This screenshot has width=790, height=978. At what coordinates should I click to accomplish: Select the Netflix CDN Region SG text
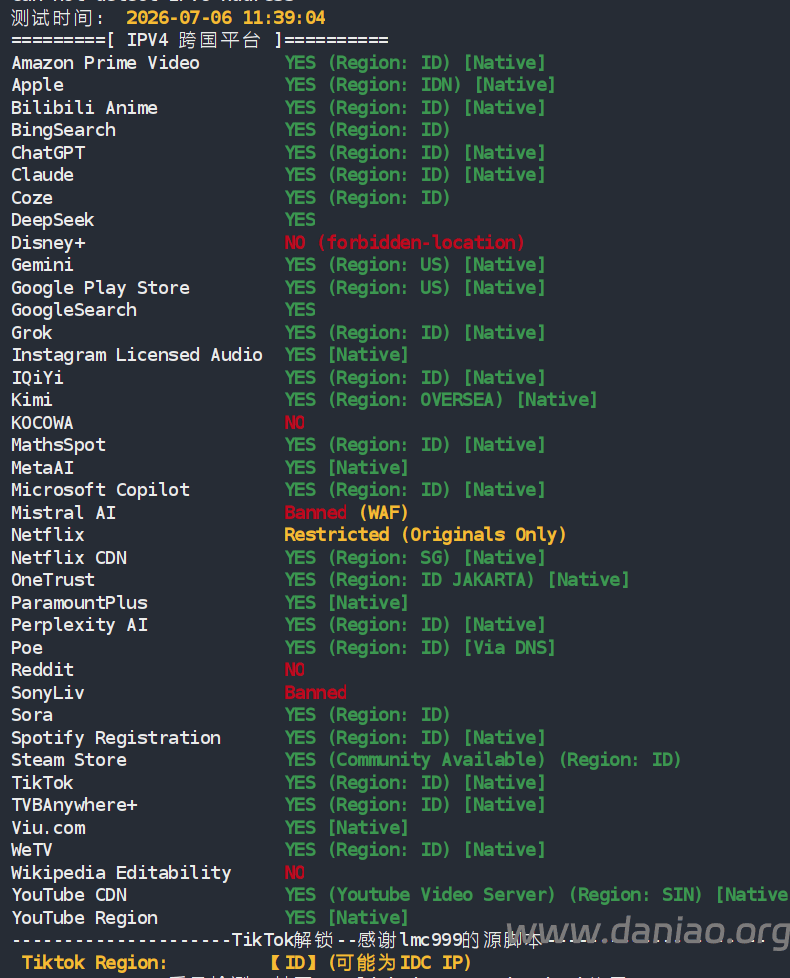(389, 558)
